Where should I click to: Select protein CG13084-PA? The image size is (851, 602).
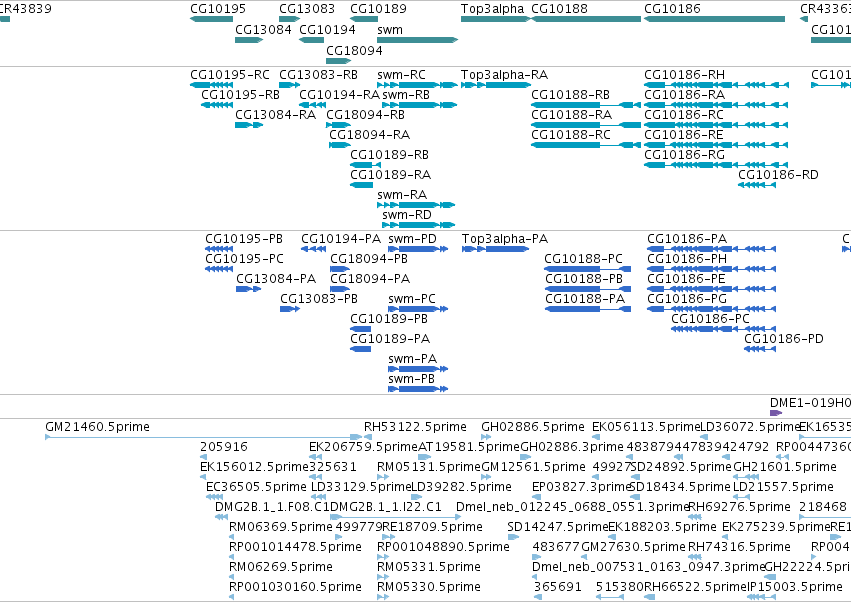[249, 289]
